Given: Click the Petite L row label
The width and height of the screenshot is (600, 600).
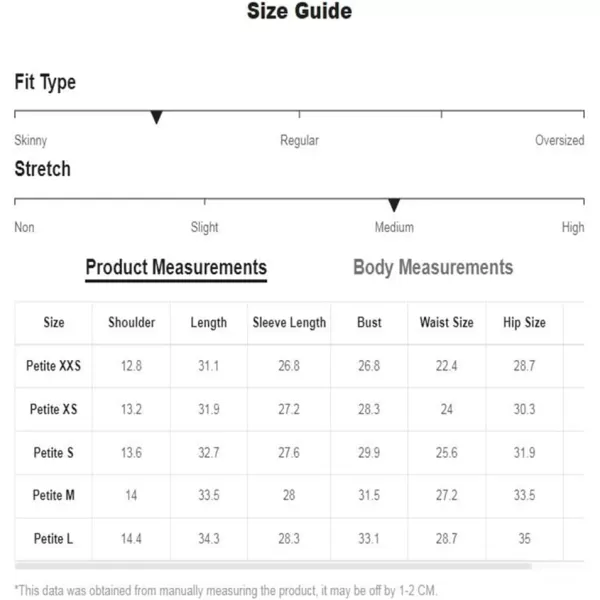Looking at the screenshot, I should point(54,539).
